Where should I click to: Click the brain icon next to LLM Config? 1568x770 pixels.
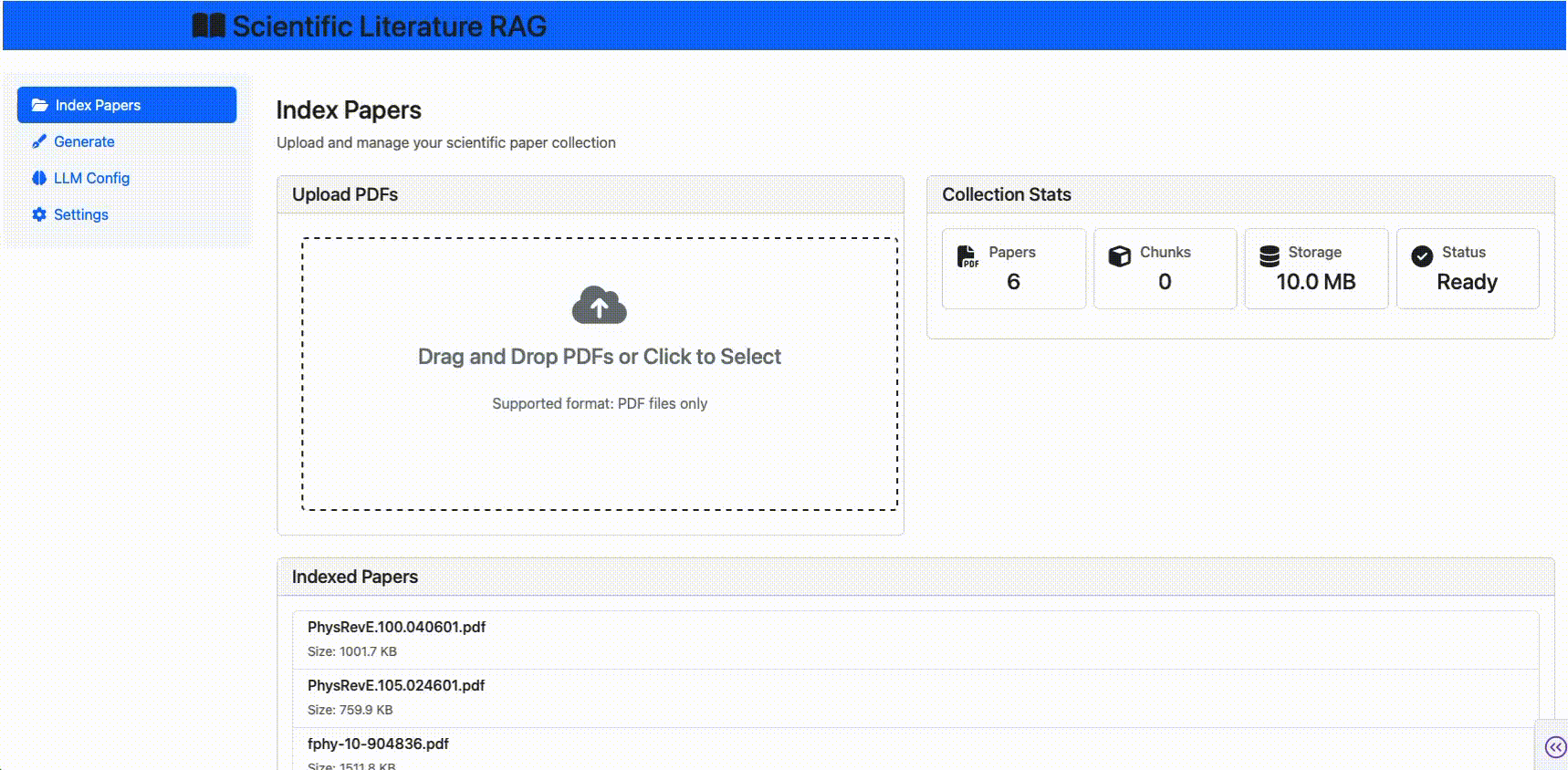click(x=39, y=178)
